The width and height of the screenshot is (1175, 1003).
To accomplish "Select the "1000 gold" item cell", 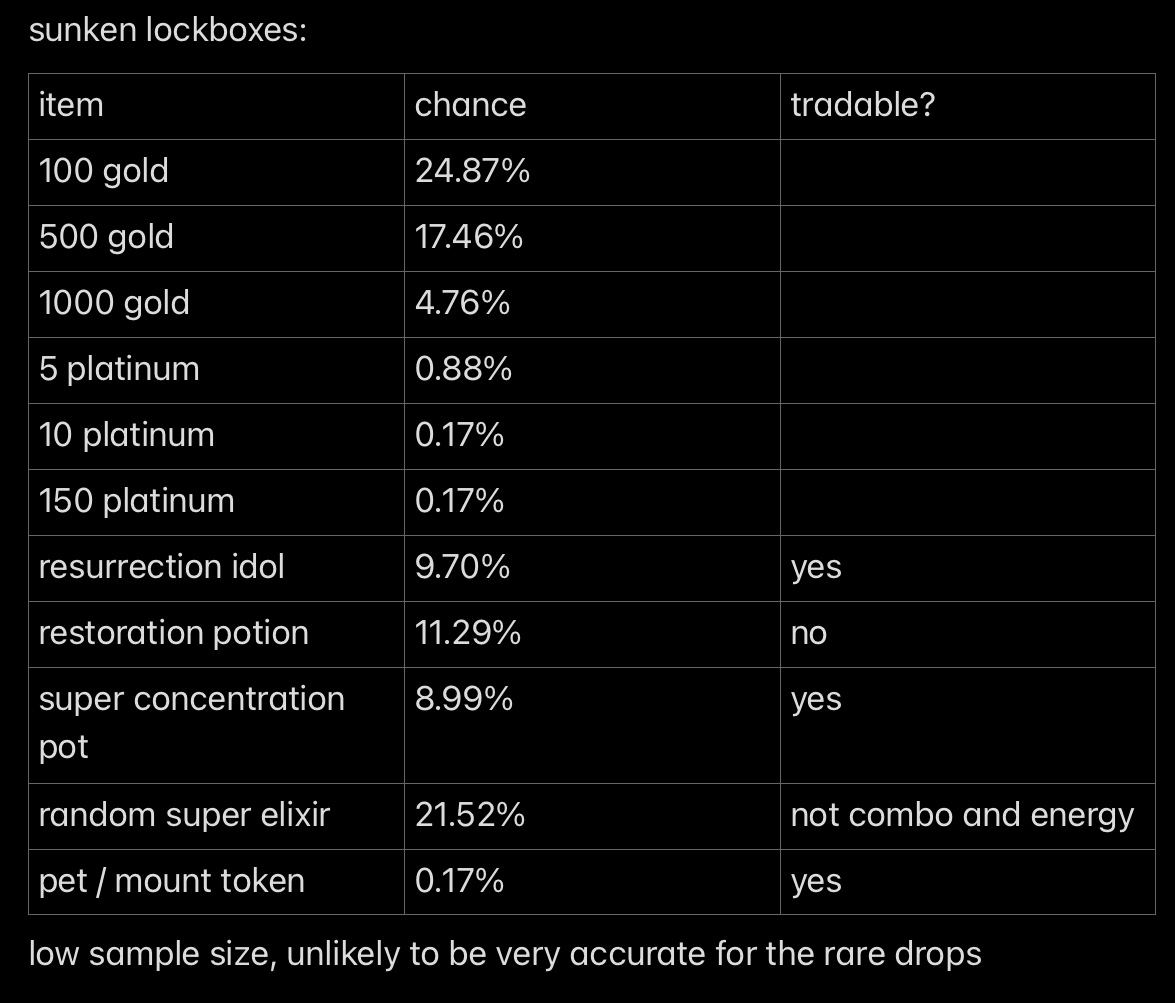I will pos(114,303).
